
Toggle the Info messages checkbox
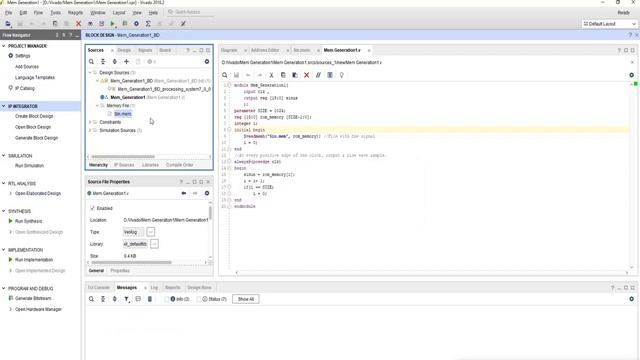pyautogui.click(x=167, y=299)
